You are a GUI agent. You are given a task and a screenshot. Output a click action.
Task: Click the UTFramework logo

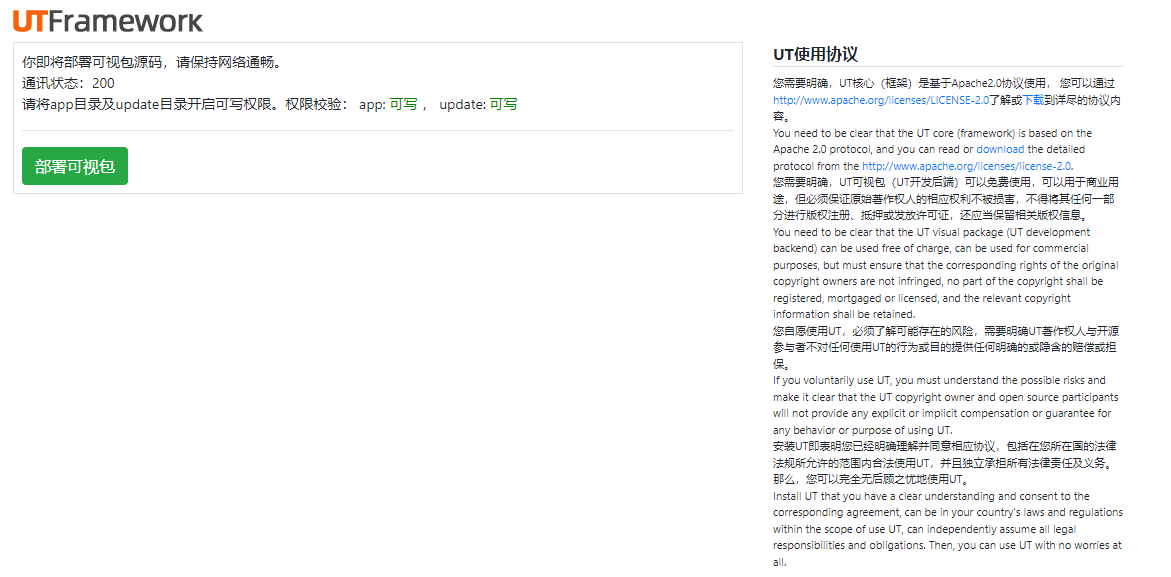pos(108,20)
